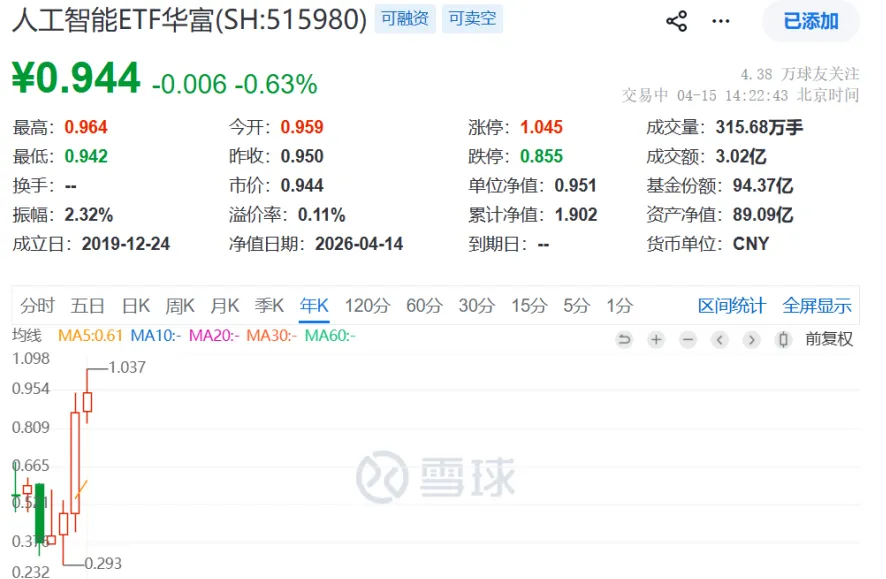
Task: Click the 累计净值 value 1.902
Action: pos(576,215)
